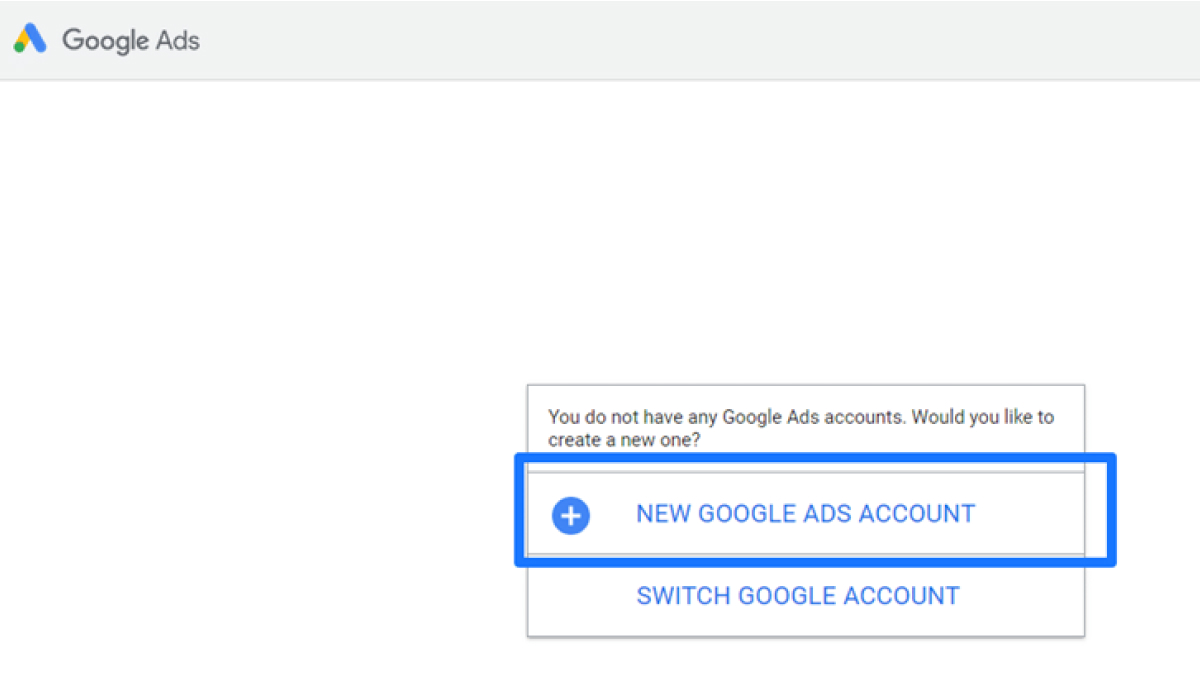Click "You do not have any Google Ads accounts" message
Image resolution: width=1200 pixels, height=700 pixels.
click(801, 428)
